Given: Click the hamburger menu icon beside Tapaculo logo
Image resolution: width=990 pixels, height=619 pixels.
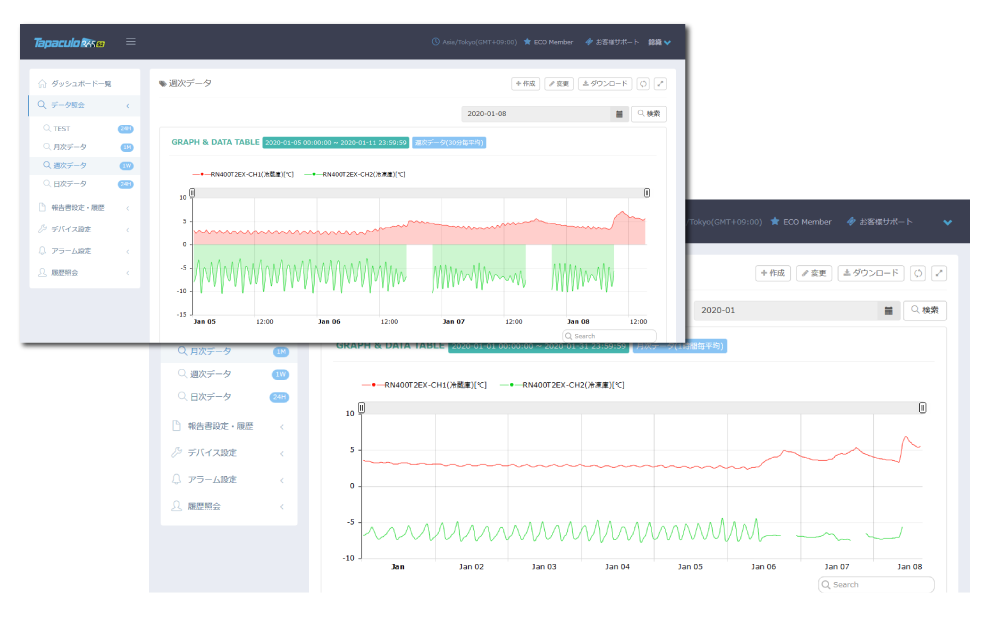Looking at the screenshot, I should (131, 42).
